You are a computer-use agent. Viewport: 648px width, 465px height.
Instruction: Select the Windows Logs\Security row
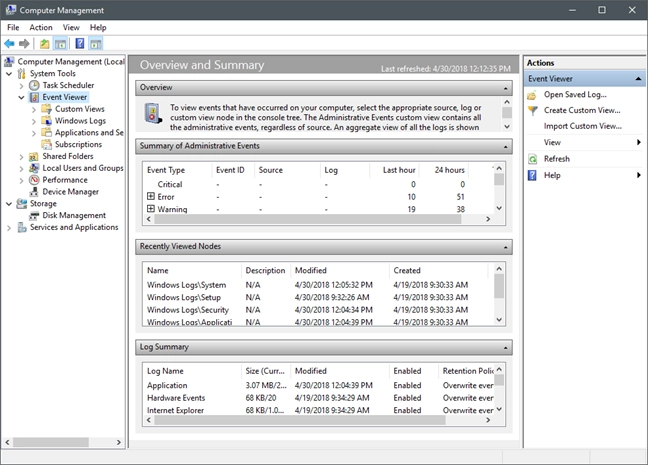click(x=318, y=310)
